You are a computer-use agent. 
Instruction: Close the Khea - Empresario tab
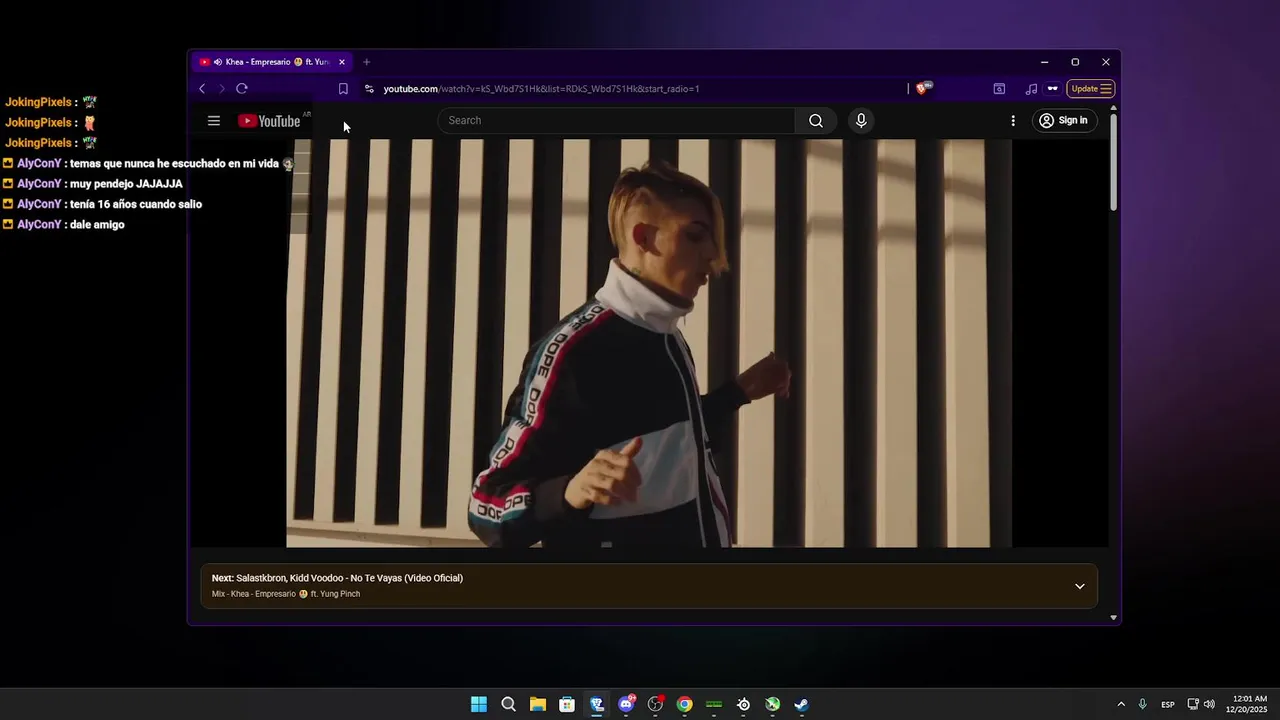[341, 62]
